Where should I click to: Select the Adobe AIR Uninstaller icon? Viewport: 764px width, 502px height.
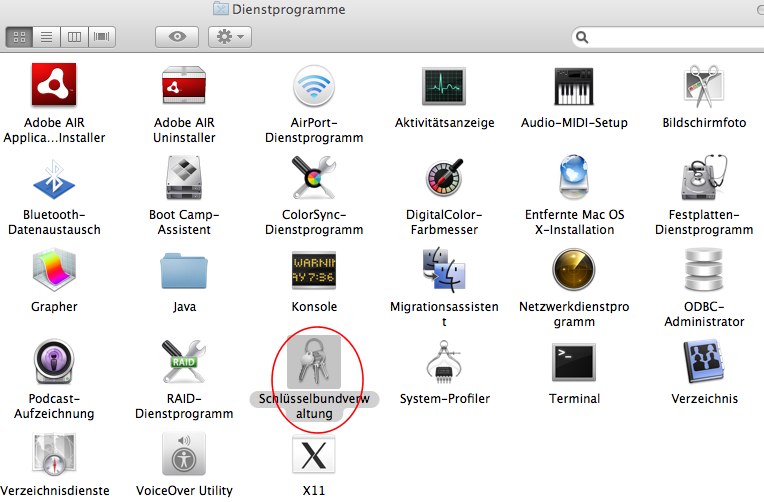[x=184, y=85]
